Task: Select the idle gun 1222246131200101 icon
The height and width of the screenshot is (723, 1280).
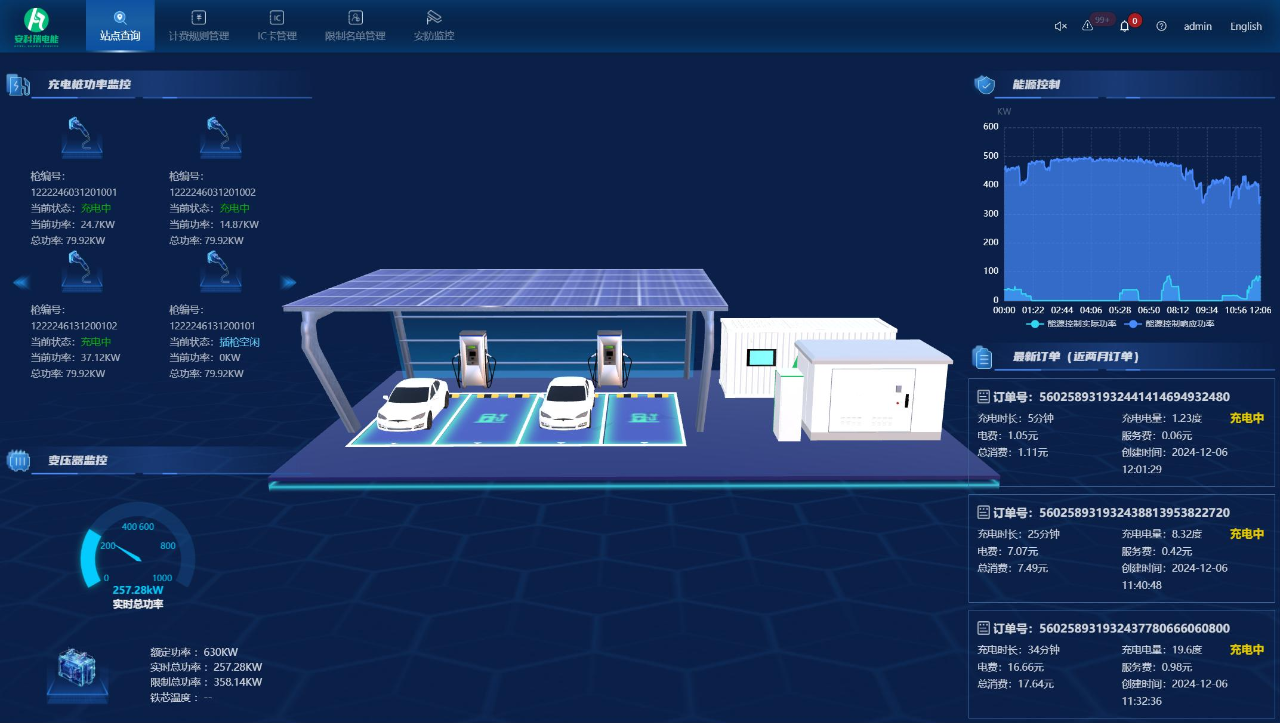Action: (x=219, y=272)
